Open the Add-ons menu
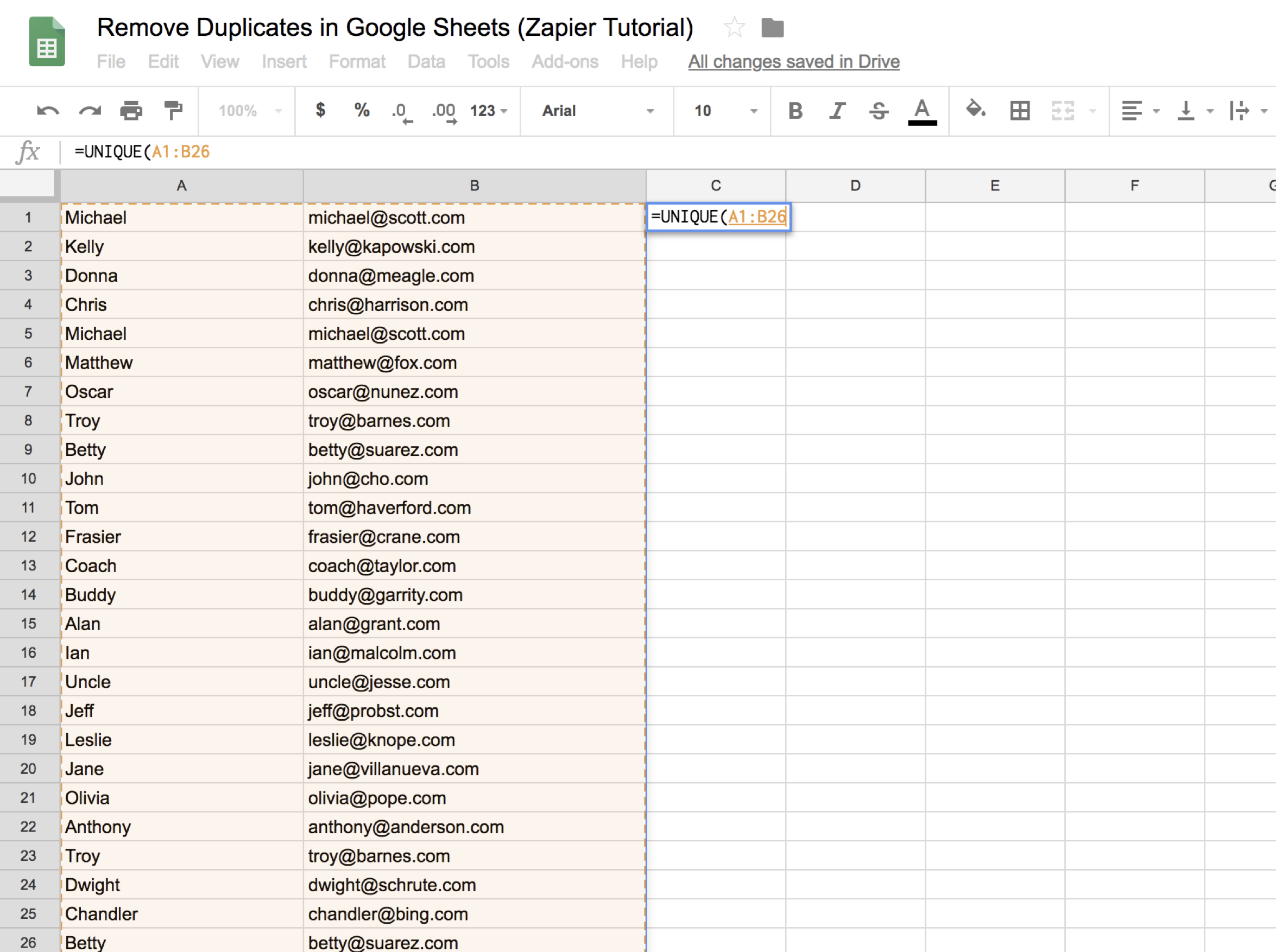 [x=565, y=61]
